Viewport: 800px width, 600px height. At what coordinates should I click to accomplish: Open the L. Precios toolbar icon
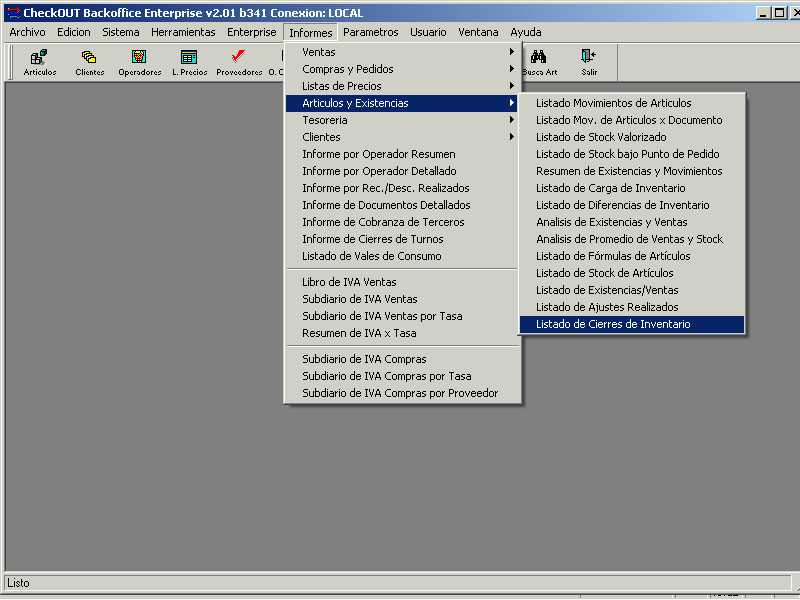[x=189, y=62]
